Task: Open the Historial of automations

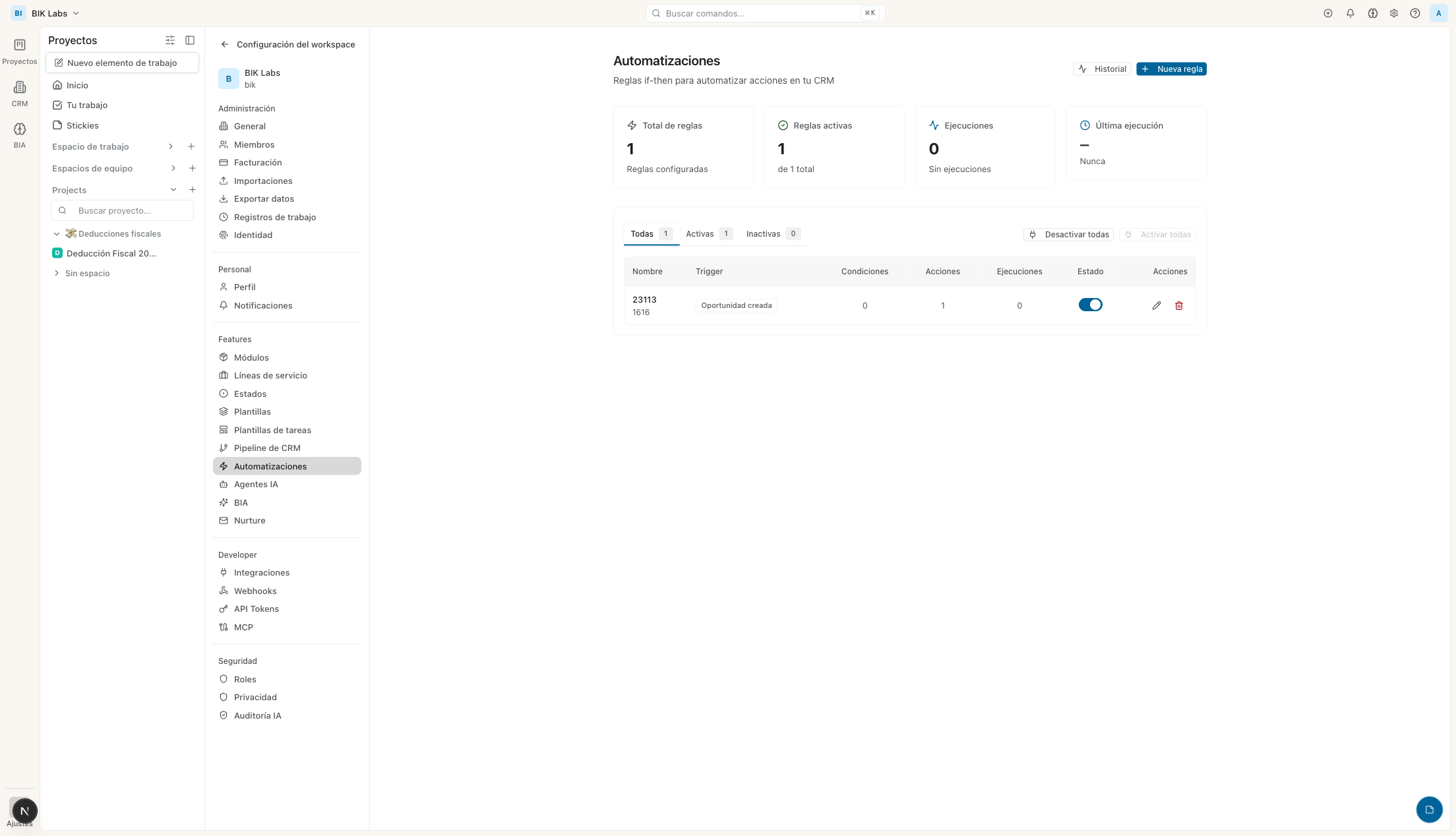Action: pos(1101,69)
